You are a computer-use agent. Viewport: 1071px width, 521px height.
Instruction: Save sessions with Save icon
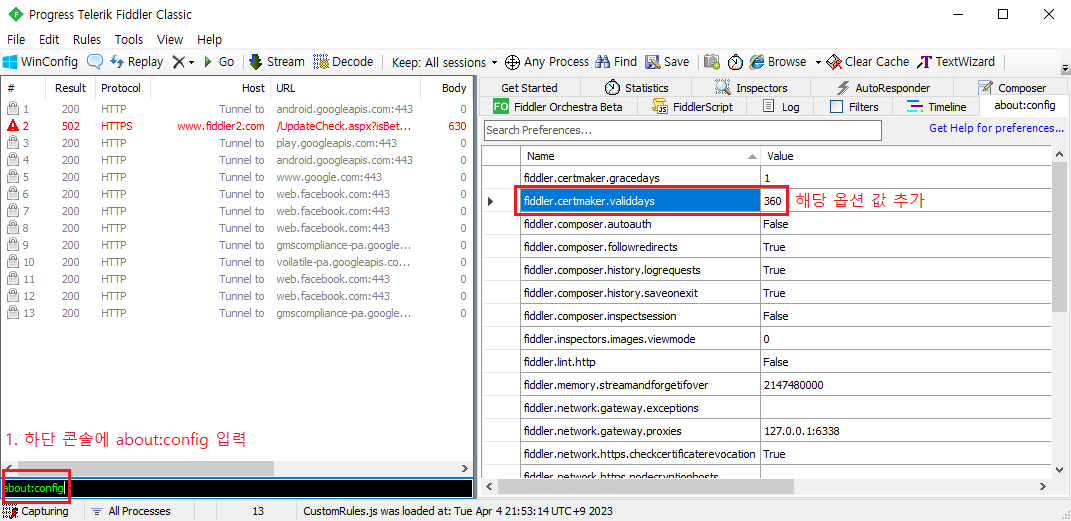click(x=667, y=61)
